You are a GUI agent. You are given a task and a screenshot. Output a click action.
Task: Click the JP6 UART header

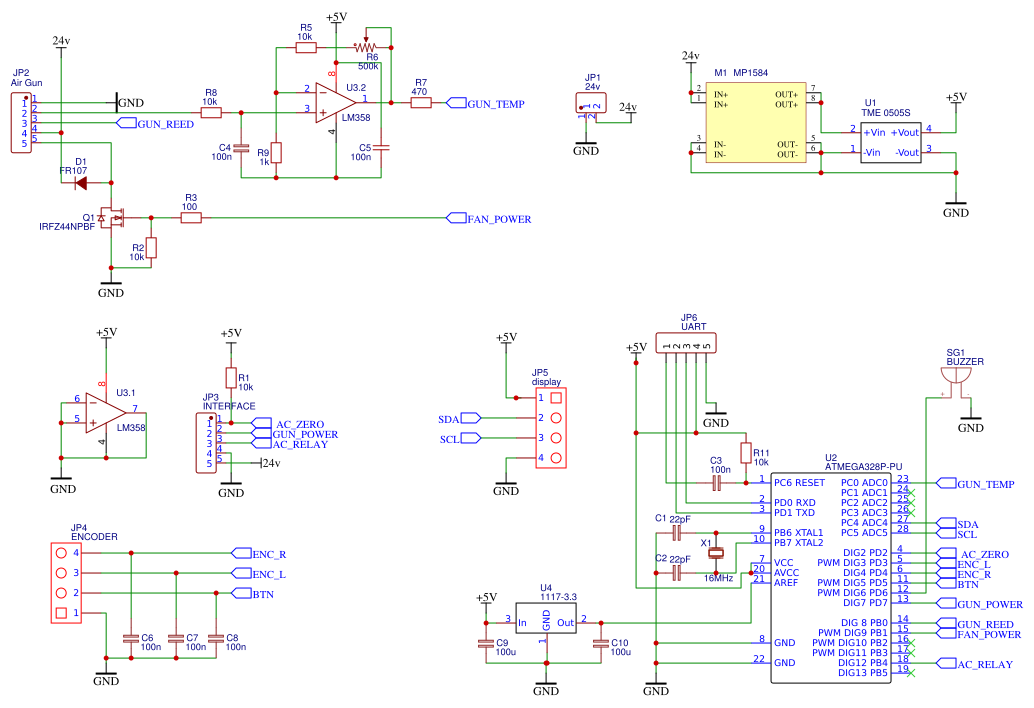coord(685,343)
